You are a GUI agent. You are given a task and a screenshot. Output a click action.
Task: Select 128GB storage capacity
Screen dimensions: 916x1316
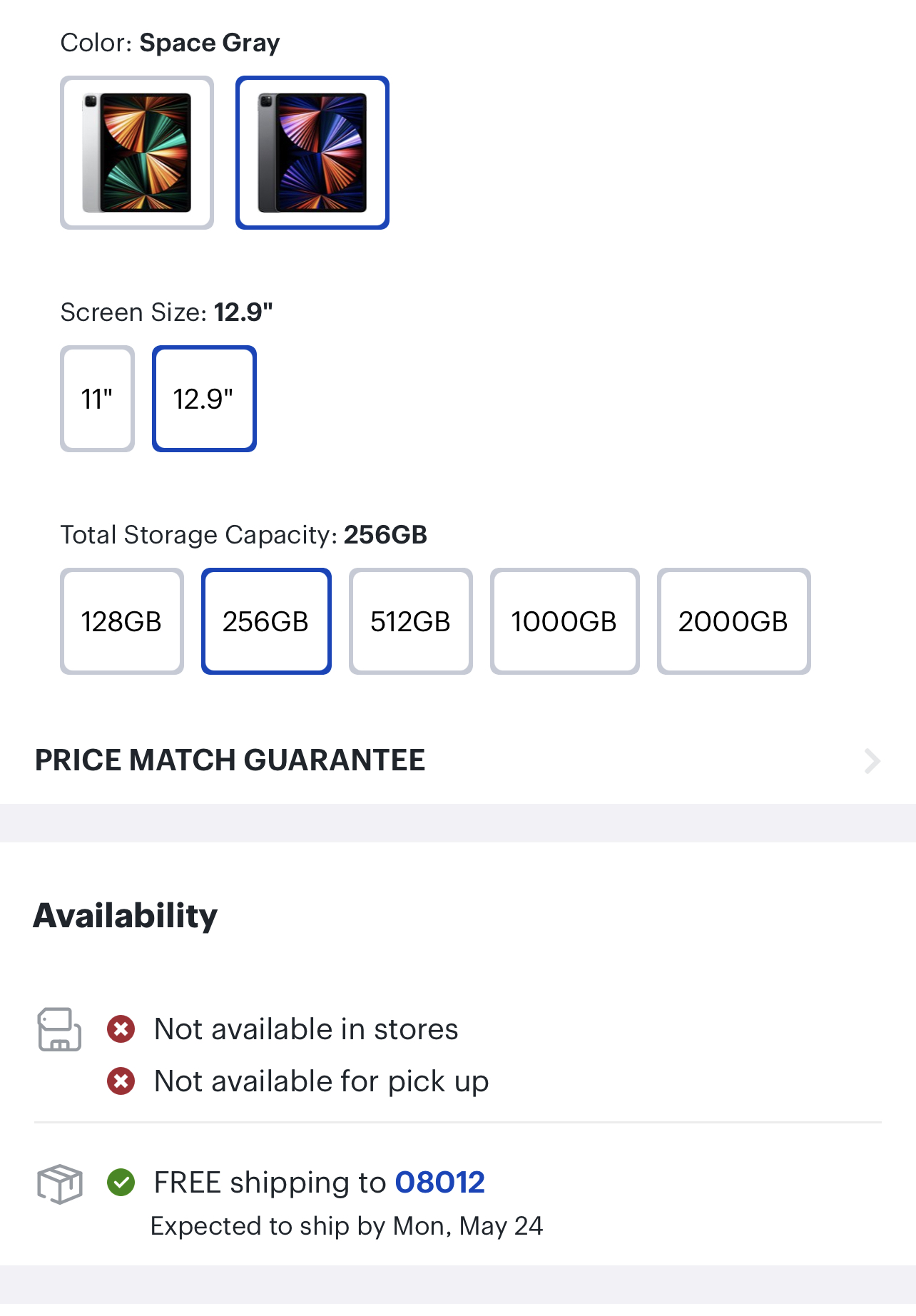tap(122, 621)
